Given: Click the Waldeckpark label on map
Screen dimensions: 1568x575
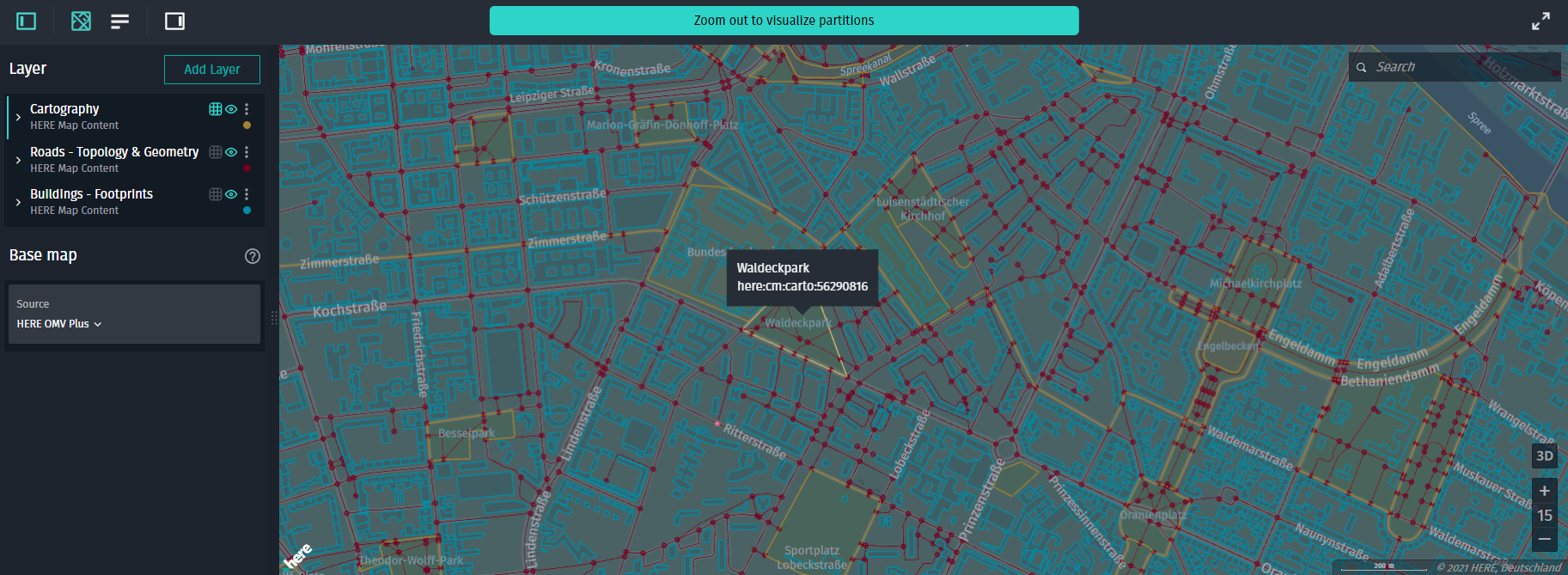Looking at the screenshot, I should pos(798,323).
